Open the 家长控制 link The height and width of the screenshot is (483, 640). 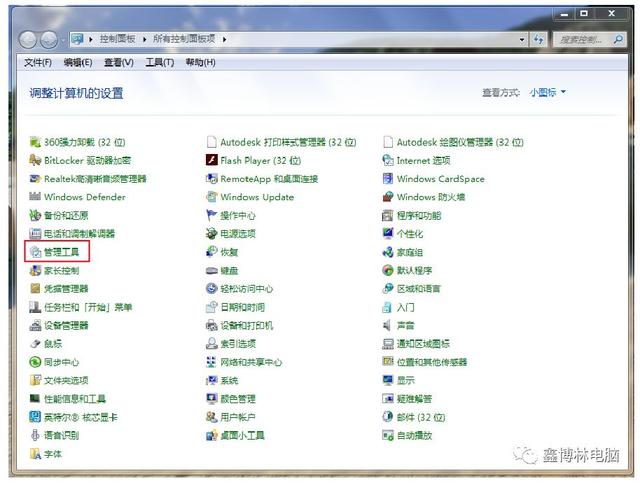tap(61, 270)
